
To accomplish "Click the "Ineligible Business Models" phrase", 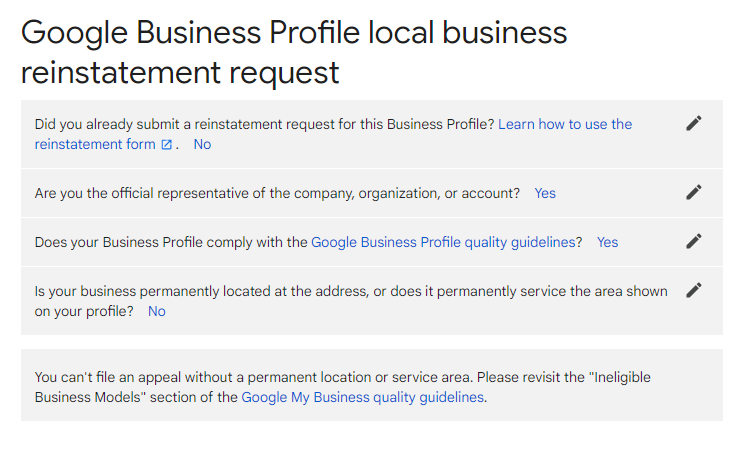I will point(342,387).
